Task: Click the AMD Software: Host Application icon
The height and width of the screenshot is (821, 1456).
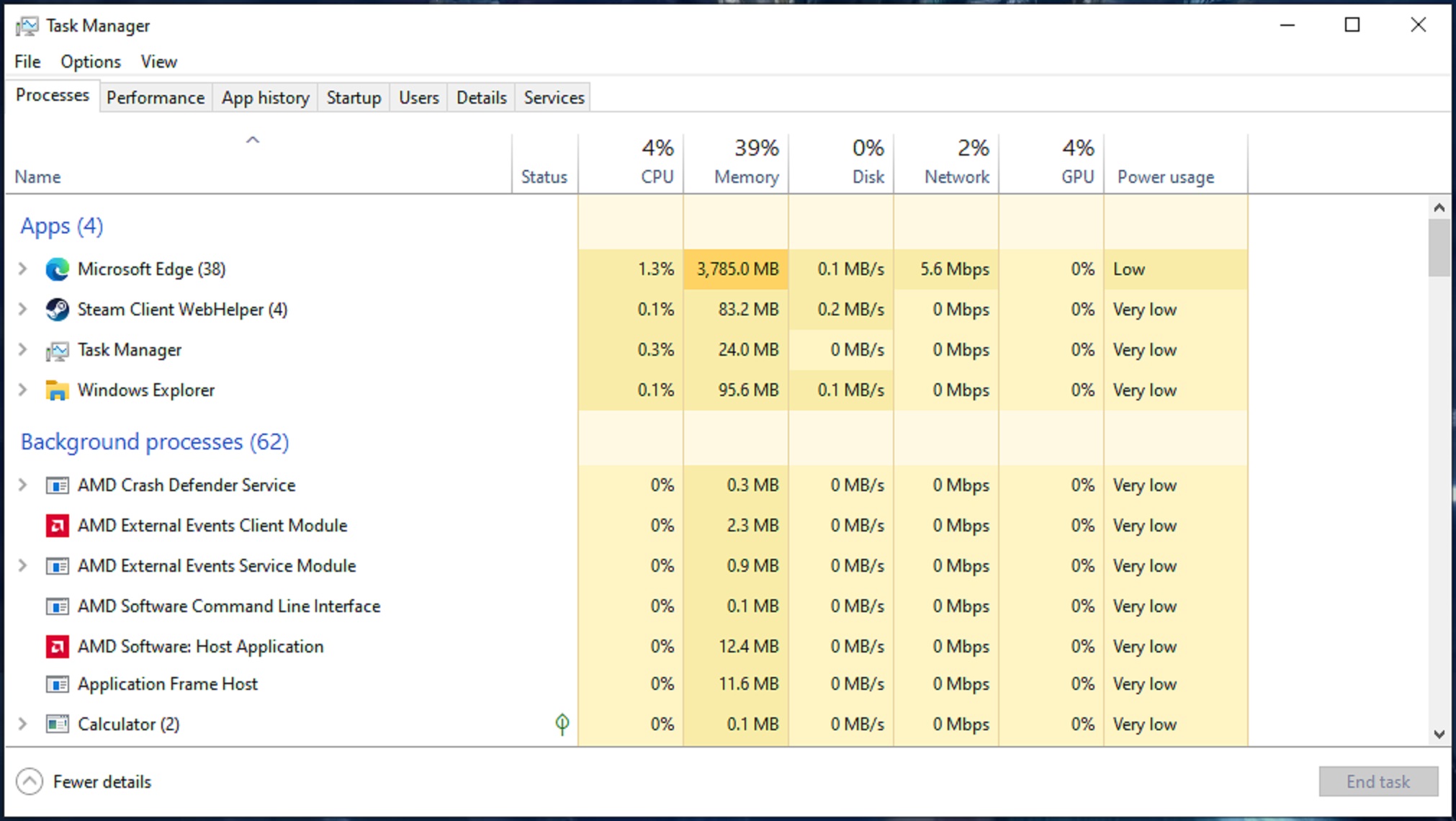Action: pyautogui.click(x=57, y=647)
